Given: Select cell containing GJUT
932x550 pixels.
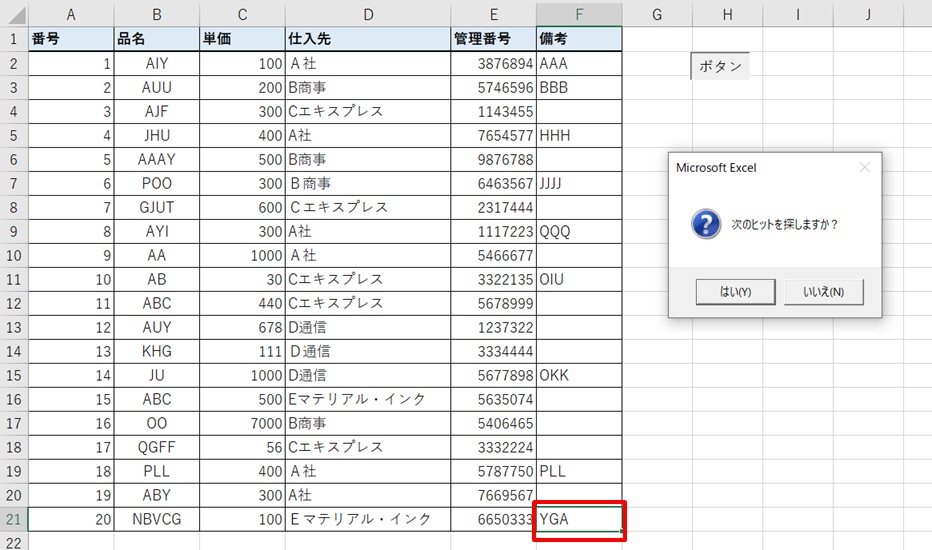Looking at the screenshot, I should point(156,208).
